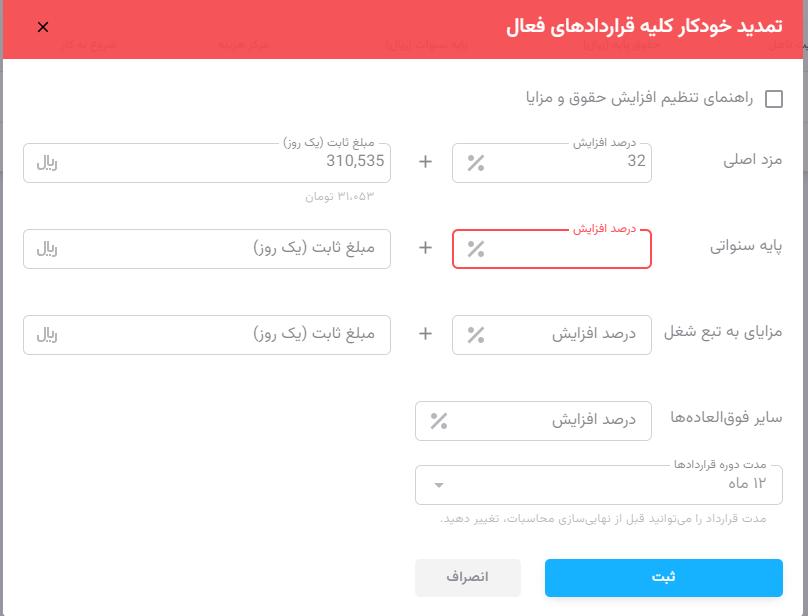The image size is (808, 616).
Task: Click the percent icon in سایر فوق‌العاده‌ها field
Action: [439, 421]
